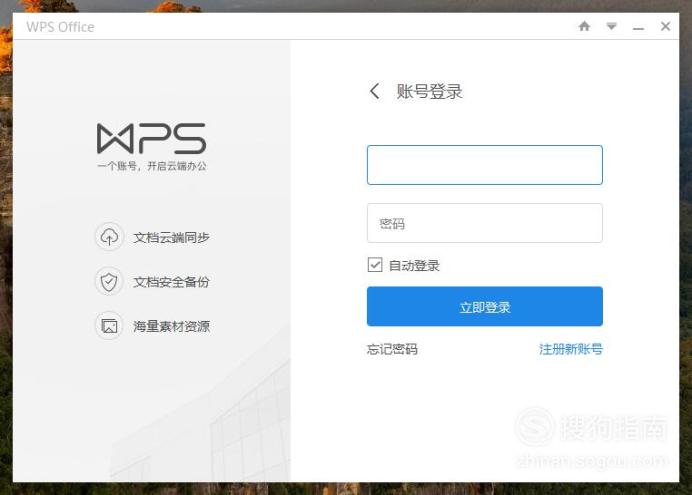Click the shield icon for 文档安全备份

pos(109,282)
